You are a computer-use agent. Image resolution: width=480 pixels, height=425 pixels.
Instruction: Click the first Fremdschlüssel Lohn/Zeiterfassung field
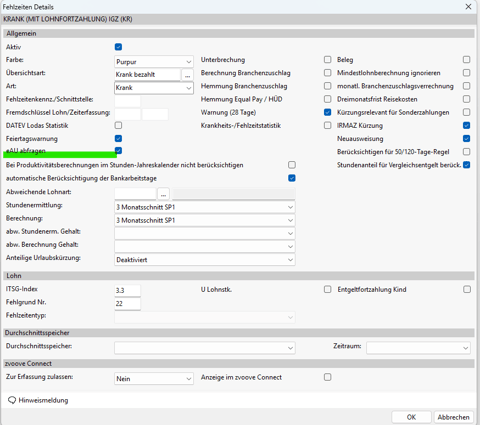[127, 114]
